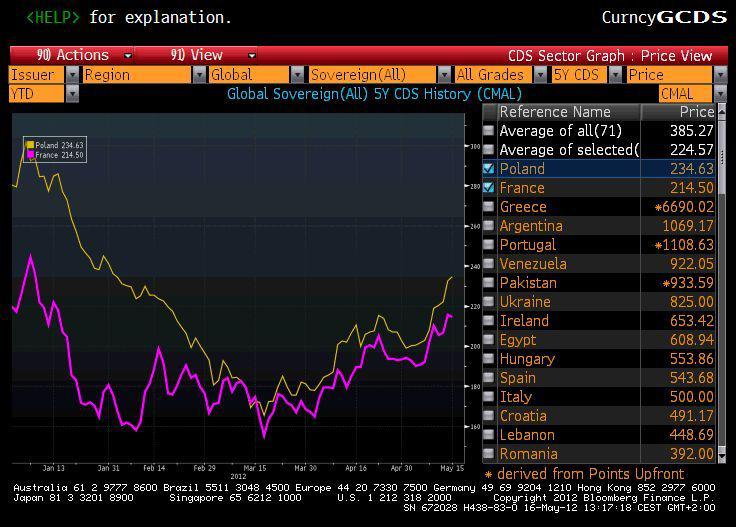The height and width of the screenshot is (527, 736).
Task: Expand the Region dropdown arrow
Action: click(x=199, y=75)
